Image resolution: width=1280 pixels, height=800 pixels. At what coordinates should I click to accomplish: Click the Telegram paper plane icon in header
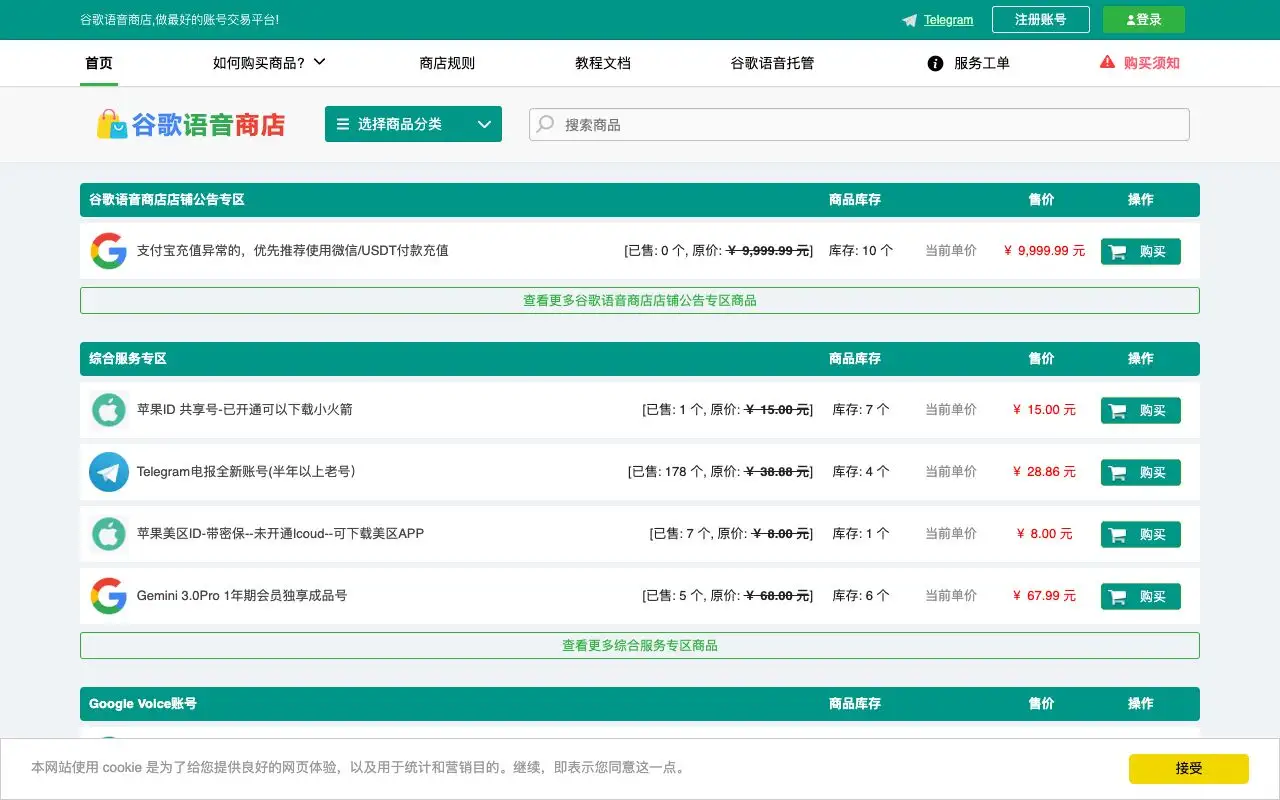[x=909, y=20]
